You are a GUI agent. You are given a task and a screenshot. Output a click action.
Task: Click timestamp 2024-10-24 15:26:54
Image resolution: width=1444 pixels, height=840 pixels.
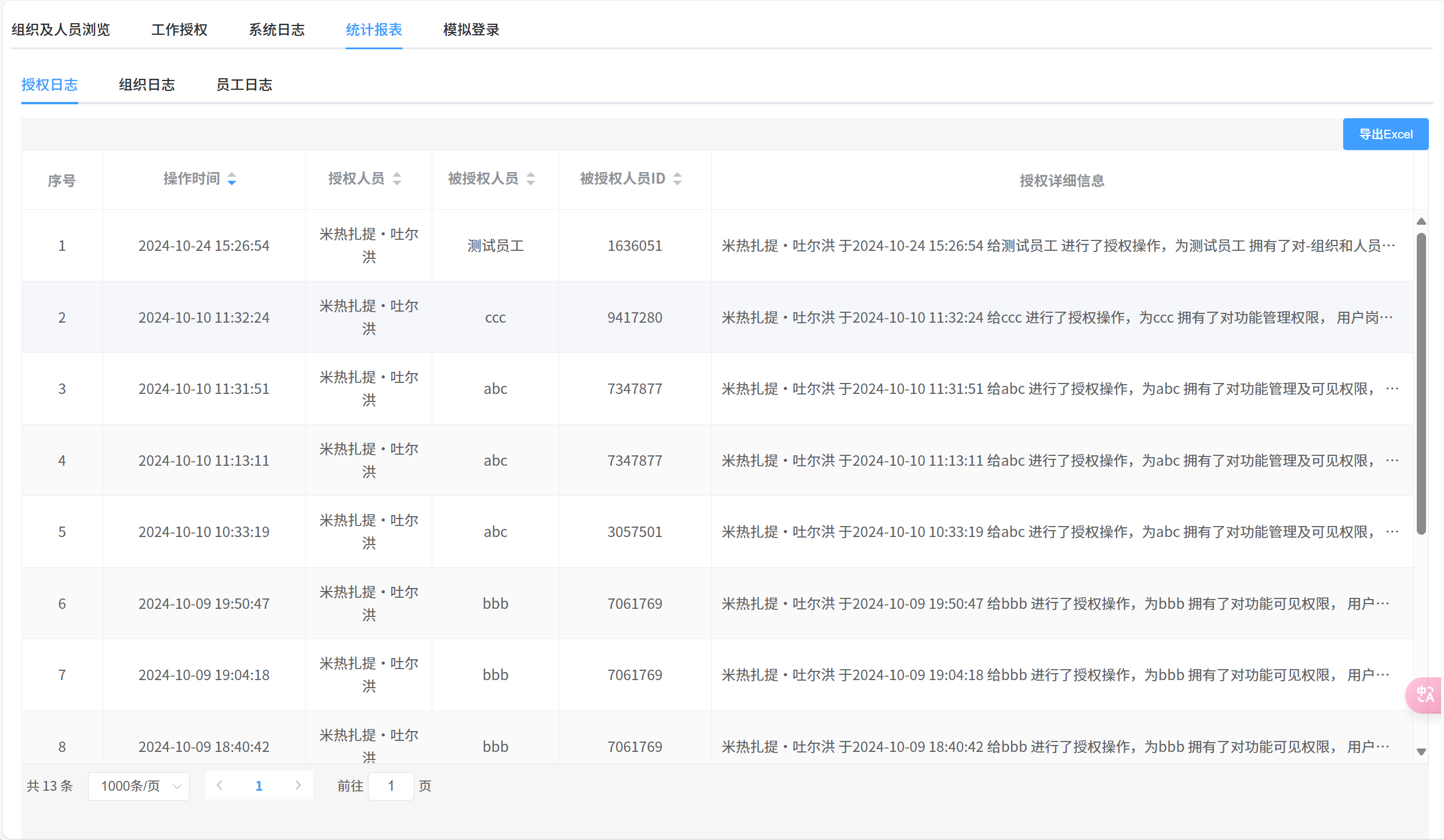tap(204, 246)
